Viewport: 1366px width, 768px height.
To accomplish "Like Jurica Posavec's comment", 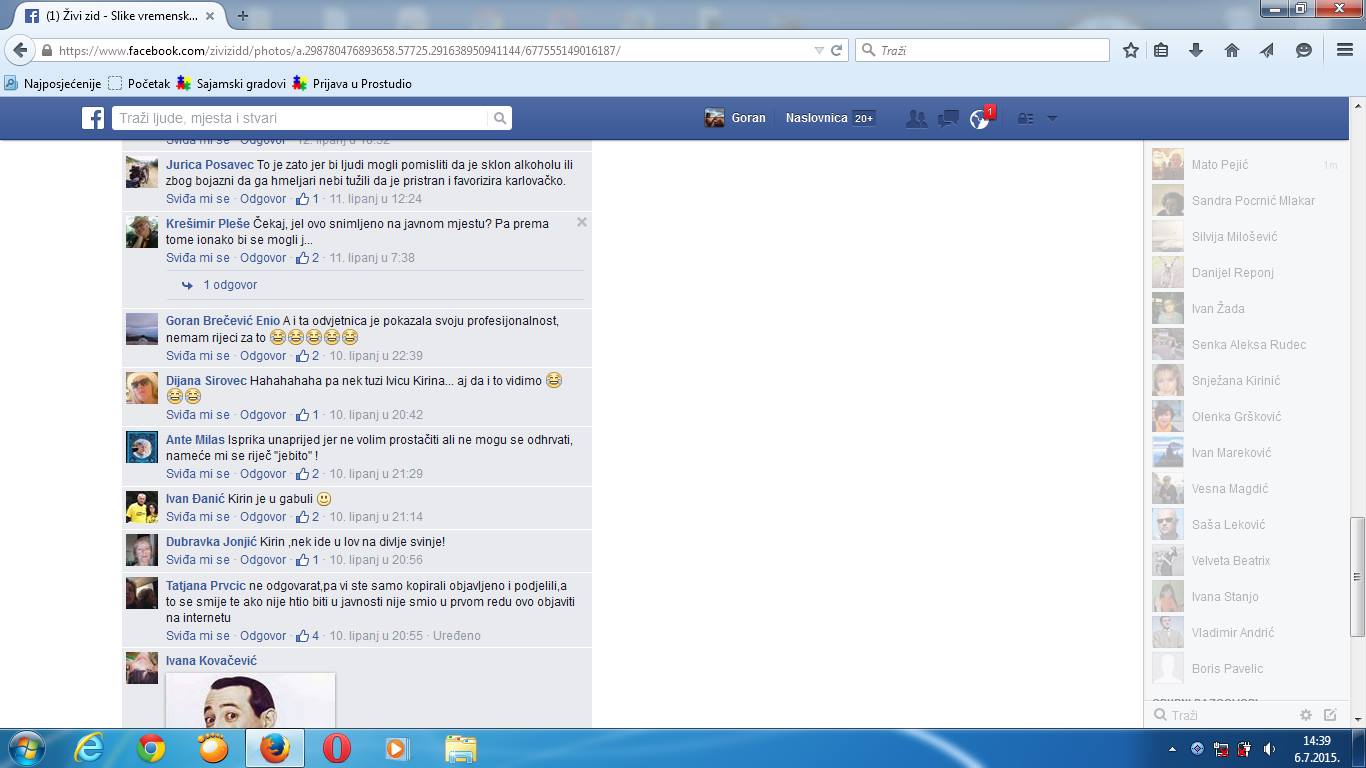I will [x=198, y=199].
